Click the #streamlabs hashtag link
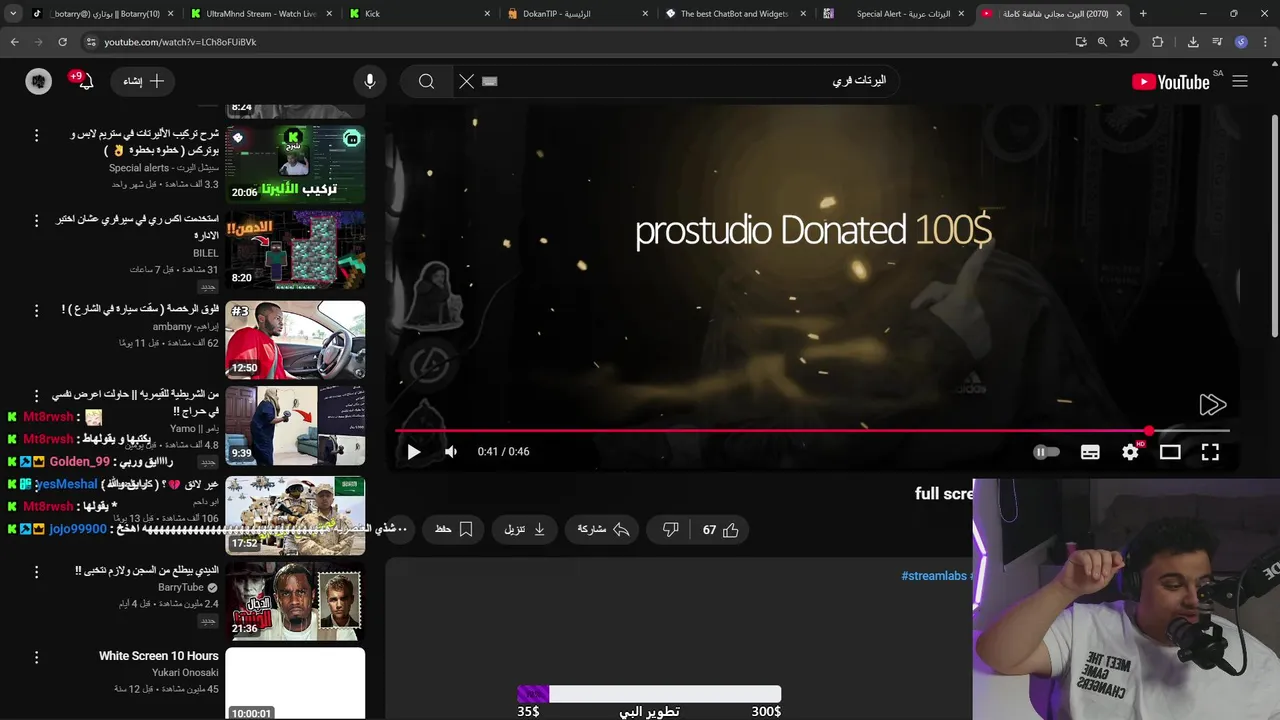Screen dimensions: 1280x720 pyautogui.click(x=934, y=576)
